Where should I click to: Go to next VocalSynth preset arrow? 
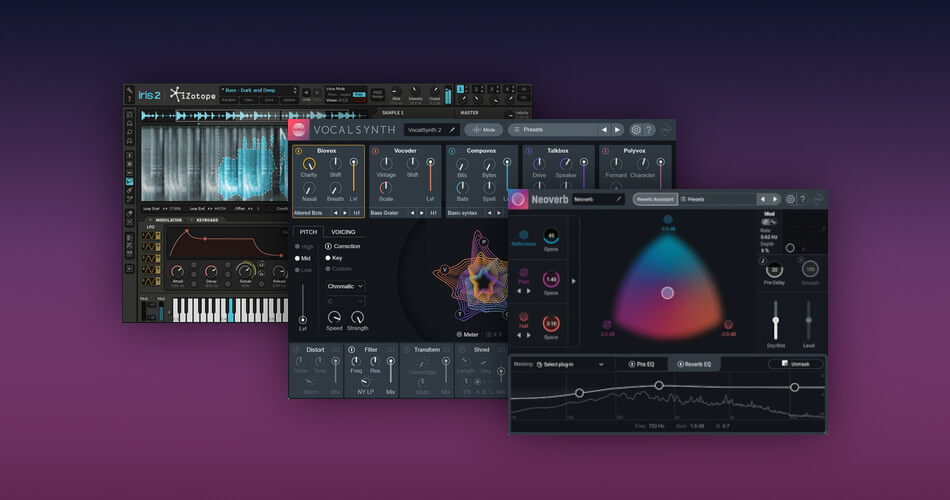617,130
